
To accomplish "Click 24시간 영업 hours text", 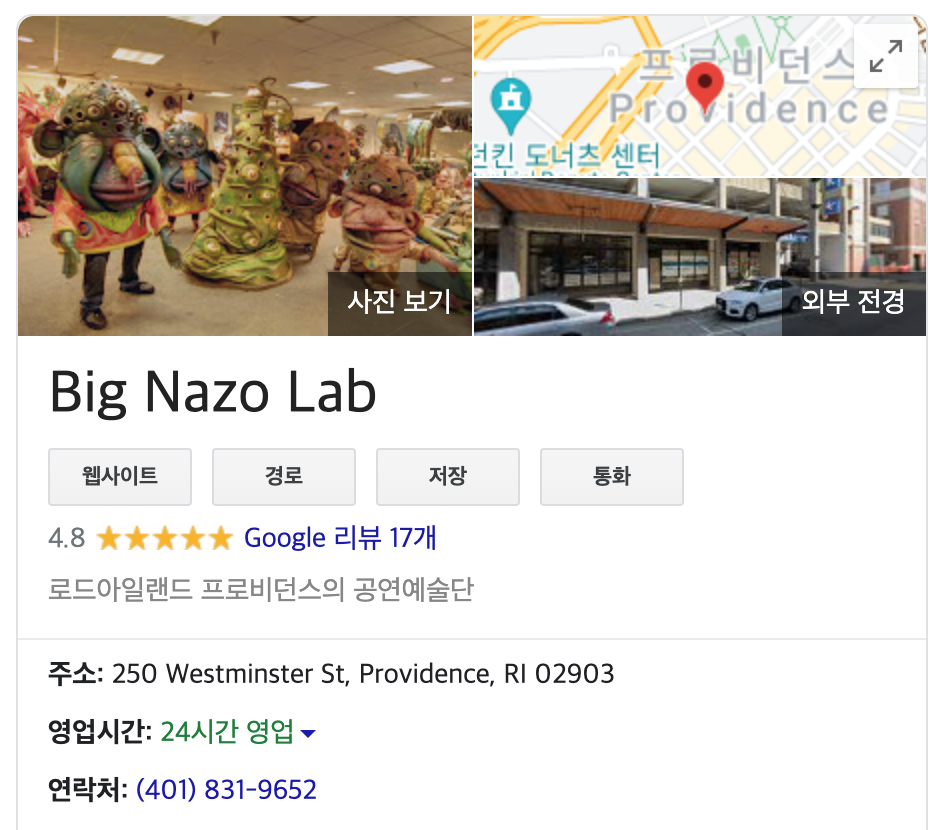I will coord(227,732).
